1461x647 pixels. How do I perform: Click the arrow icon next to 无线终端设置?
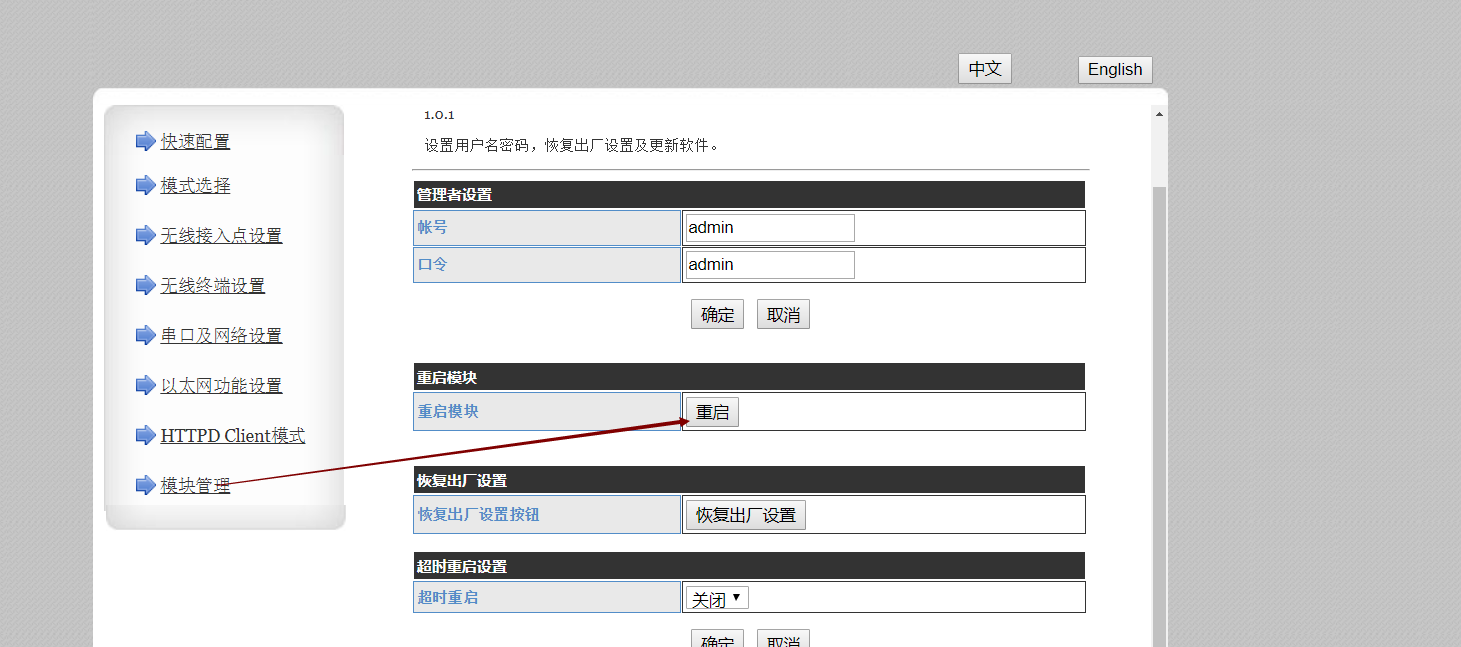(x=145, y=285)
